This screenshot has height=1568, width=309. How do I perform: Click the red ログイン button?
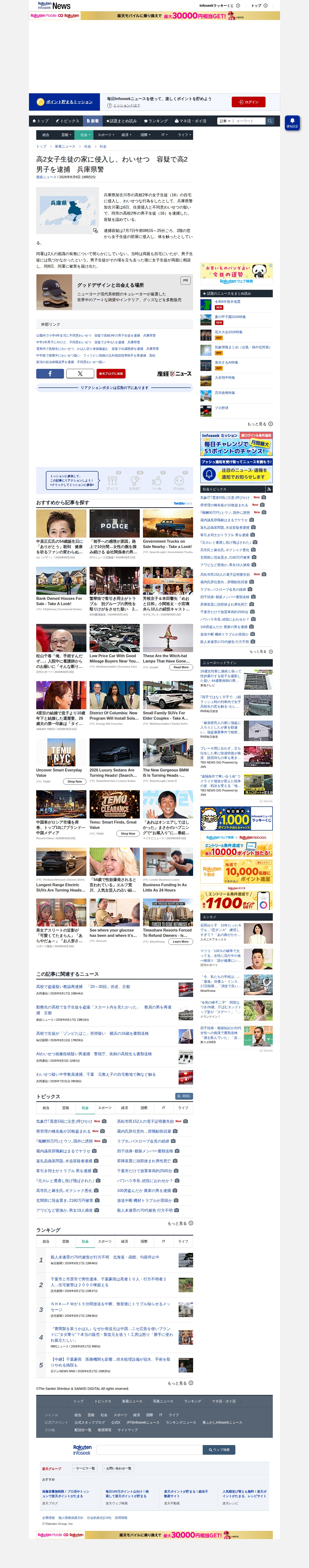click(249, 102)
